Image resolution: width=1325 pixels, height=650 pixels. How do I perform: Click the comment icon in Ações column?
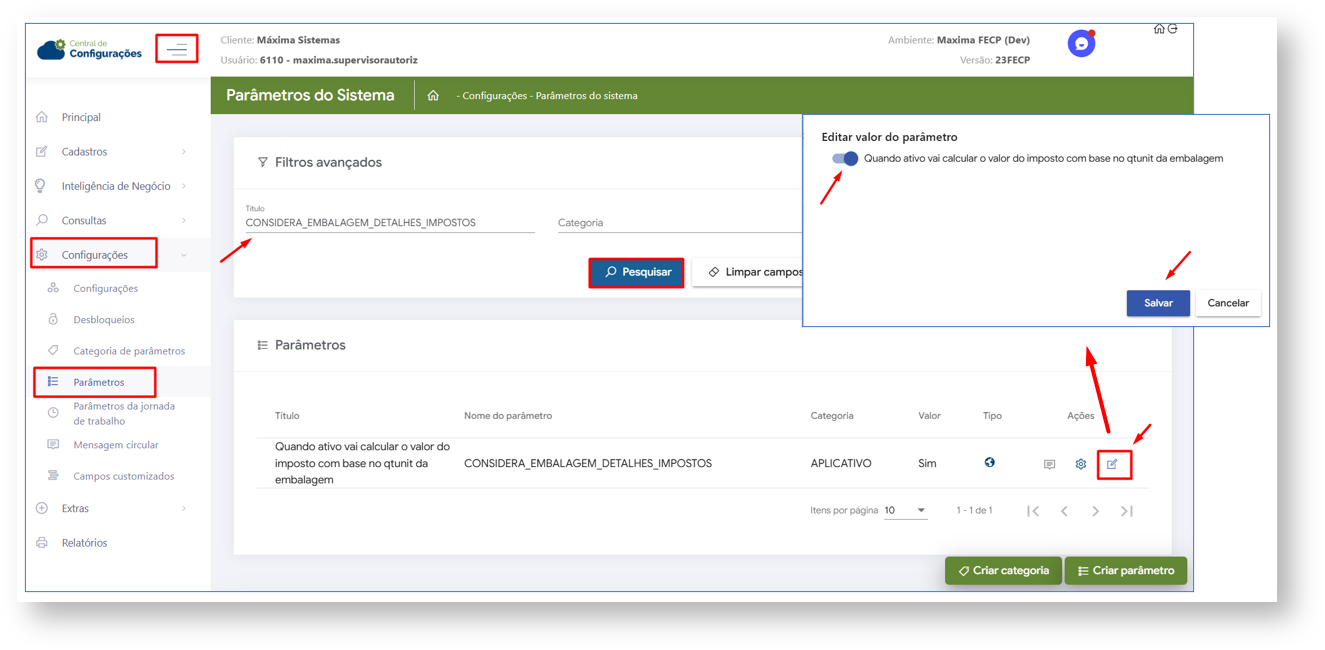tap(1049, 464)
